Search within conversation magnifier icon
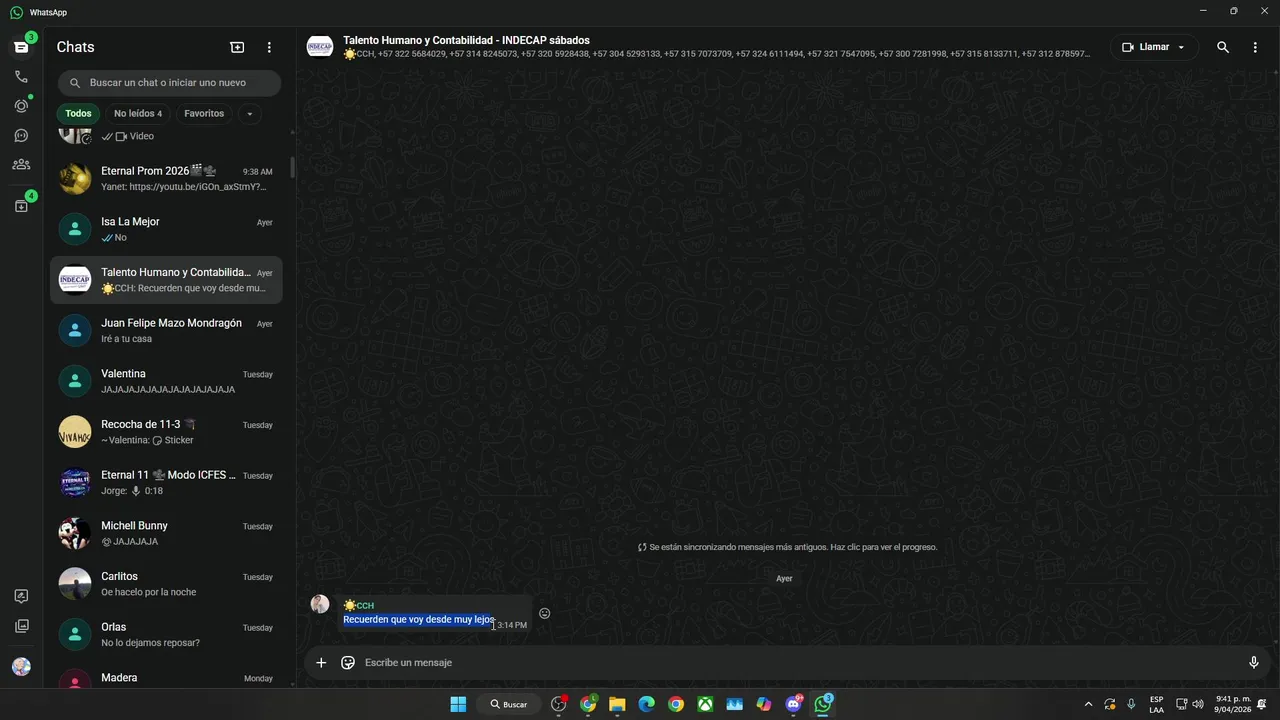This screenshot has height=720, width=1280. [x=1223, y=47]
